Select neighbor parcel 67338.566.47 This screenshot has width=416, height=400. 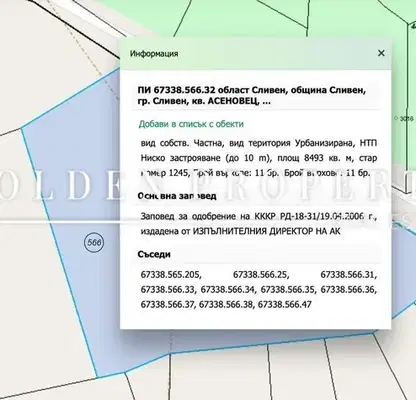tap(285, 304)
